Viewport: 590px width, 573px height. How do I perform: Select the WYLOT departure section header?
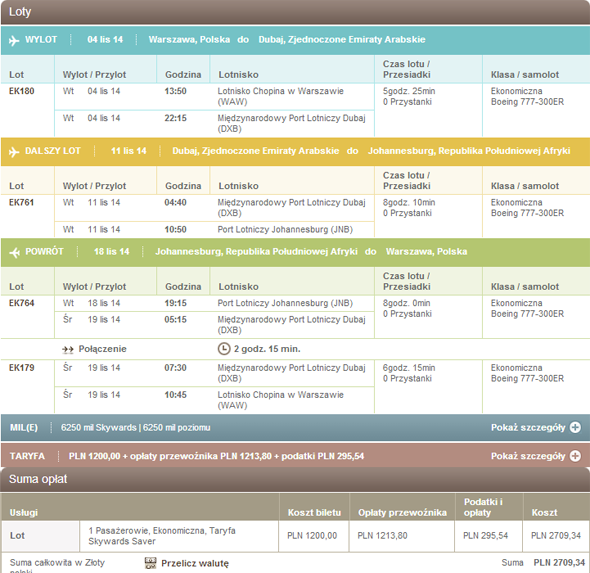point(295,40)
